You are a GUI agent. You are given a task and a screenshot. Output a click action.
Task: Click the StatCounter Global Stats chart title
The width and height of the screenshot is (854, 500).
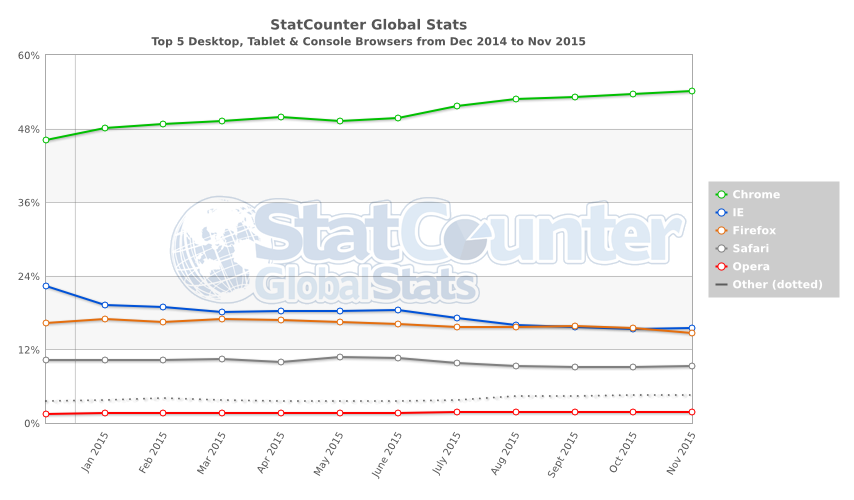tap(368, 24)
